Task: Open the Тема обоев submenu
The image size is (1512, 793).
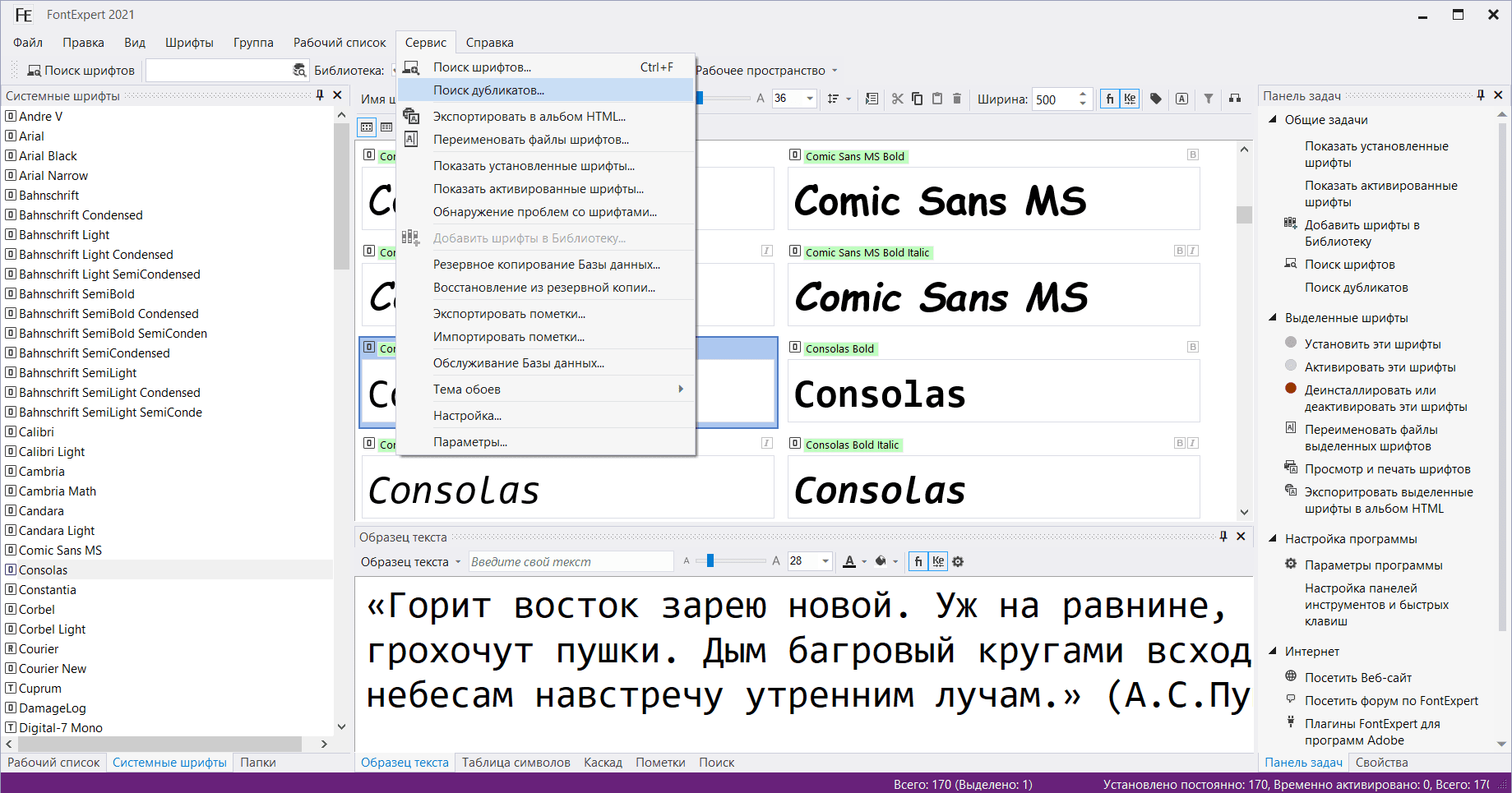Action: click(546, 390)
